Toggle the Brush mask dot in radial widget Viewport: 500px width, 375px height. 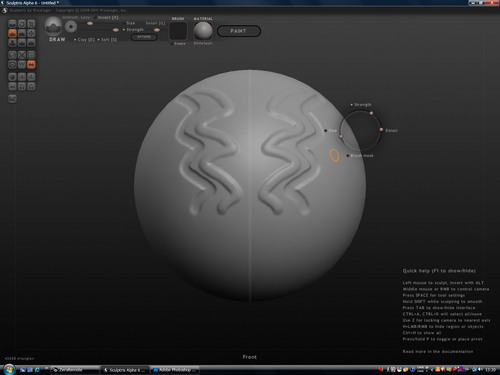(348, 155)
